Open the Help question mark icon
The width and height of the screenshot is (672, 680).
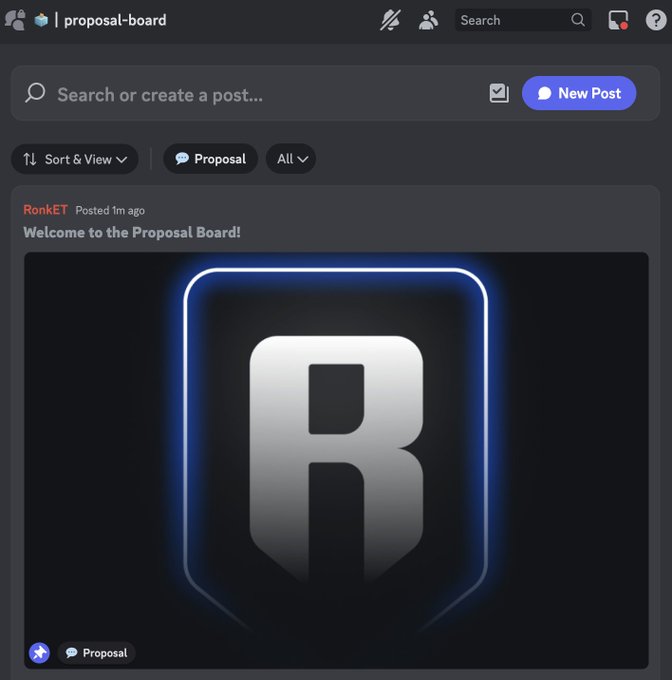click(656, 20)
